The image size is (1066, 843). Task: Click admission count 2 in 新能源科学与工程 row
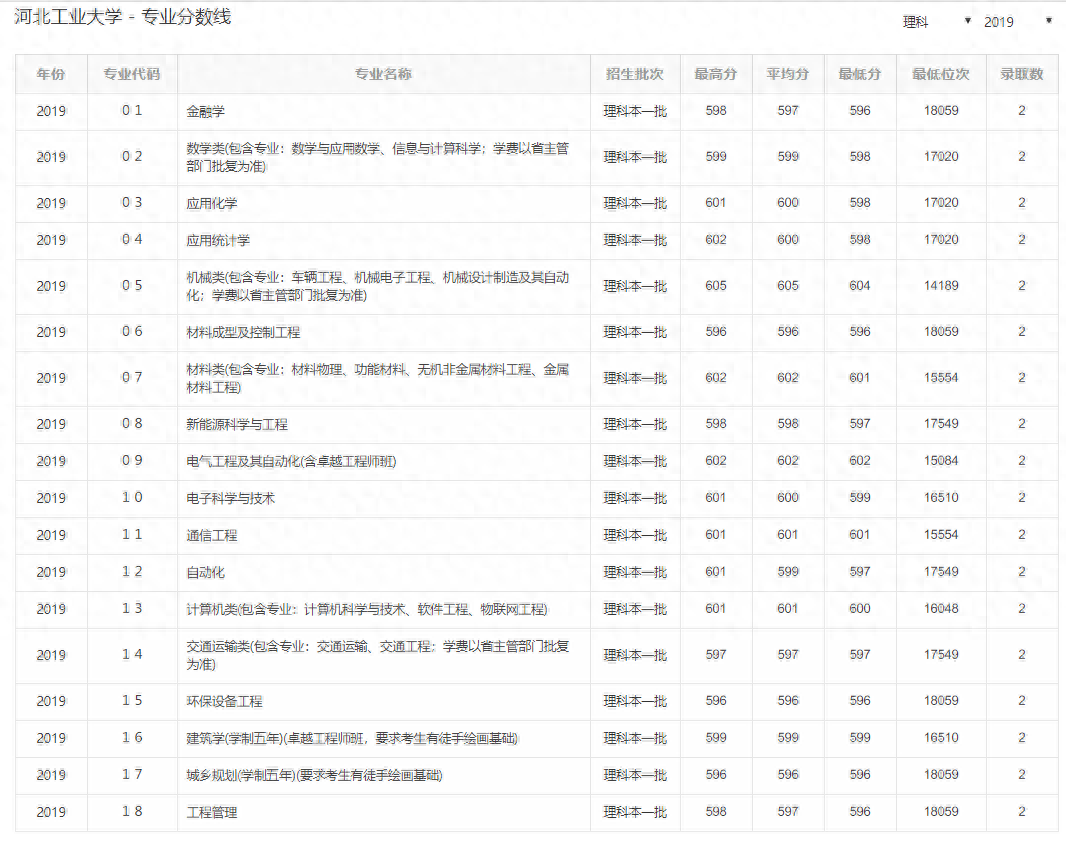1022,424
